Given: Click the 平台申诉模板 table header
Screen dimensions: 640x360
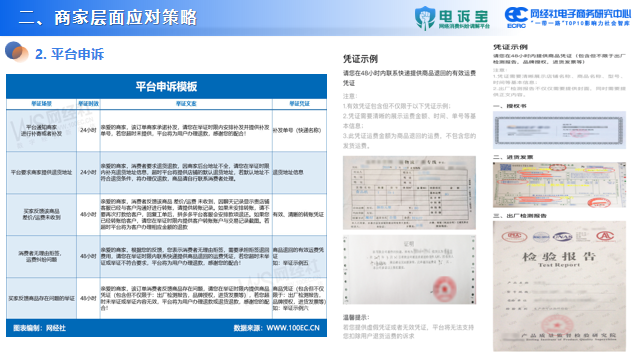Looking at the screenshot, I should coord(167,87).
